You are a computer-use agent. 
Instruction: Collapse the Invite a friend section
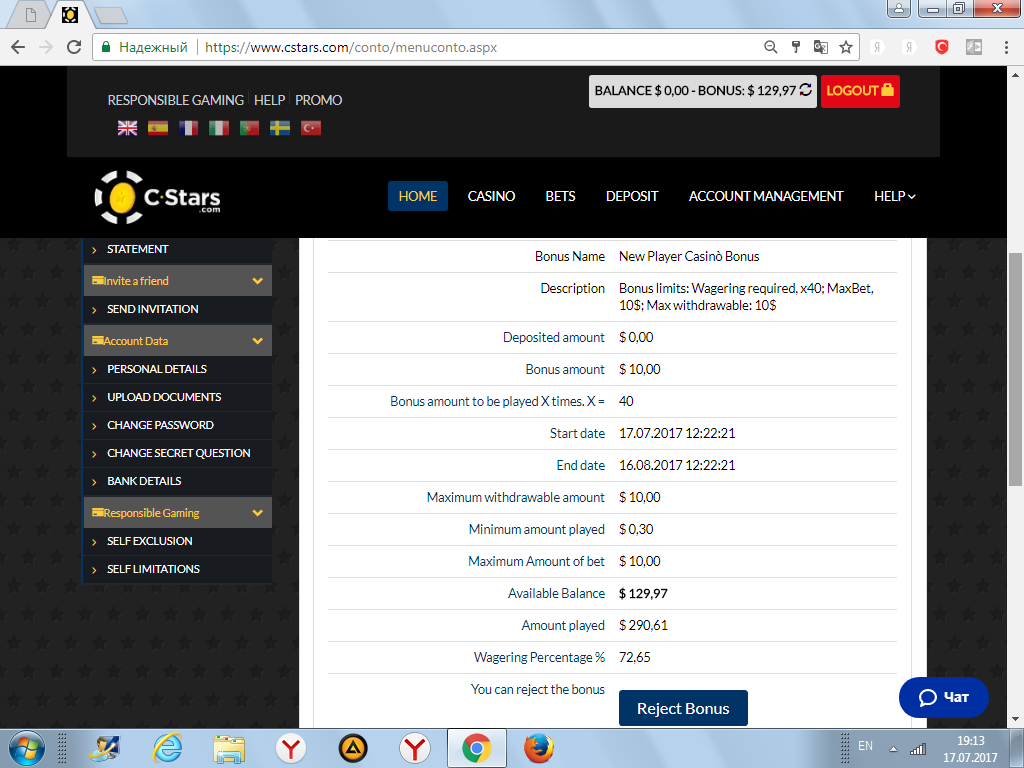[257, 281]
